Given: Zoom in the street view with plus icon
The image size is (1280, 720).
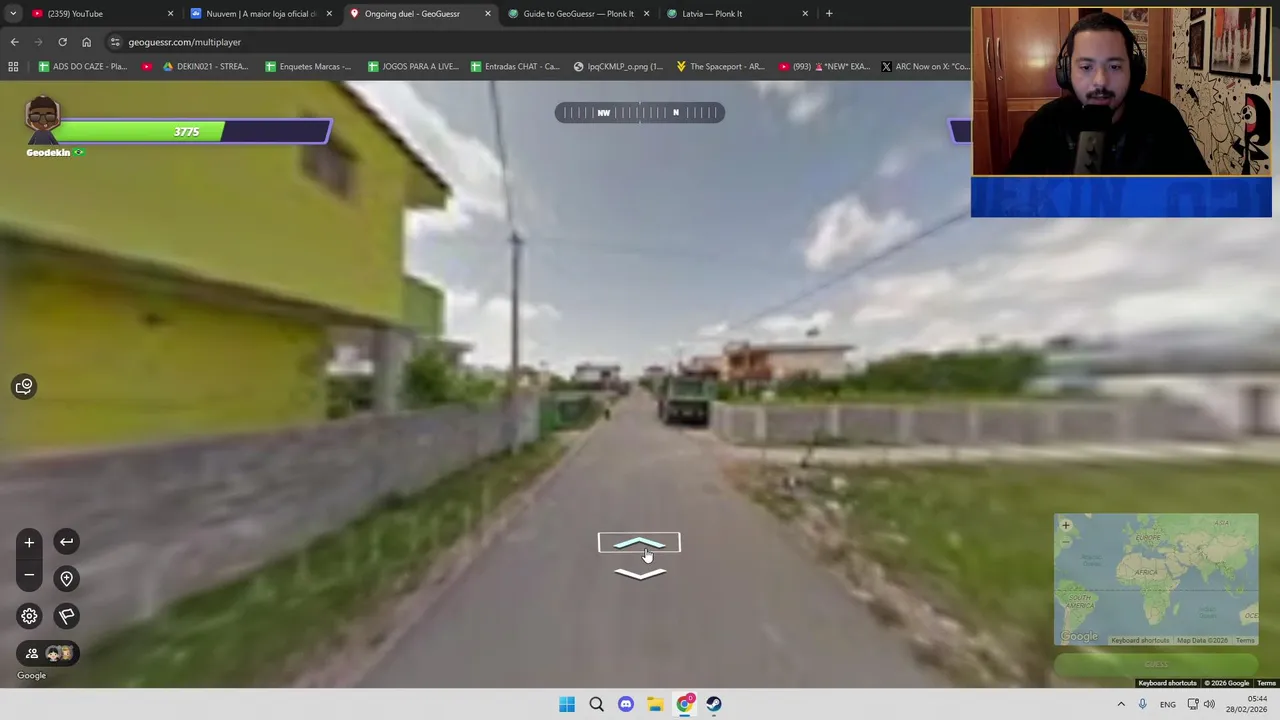Looking at the screenshot, I should click(x=29, y=543).
